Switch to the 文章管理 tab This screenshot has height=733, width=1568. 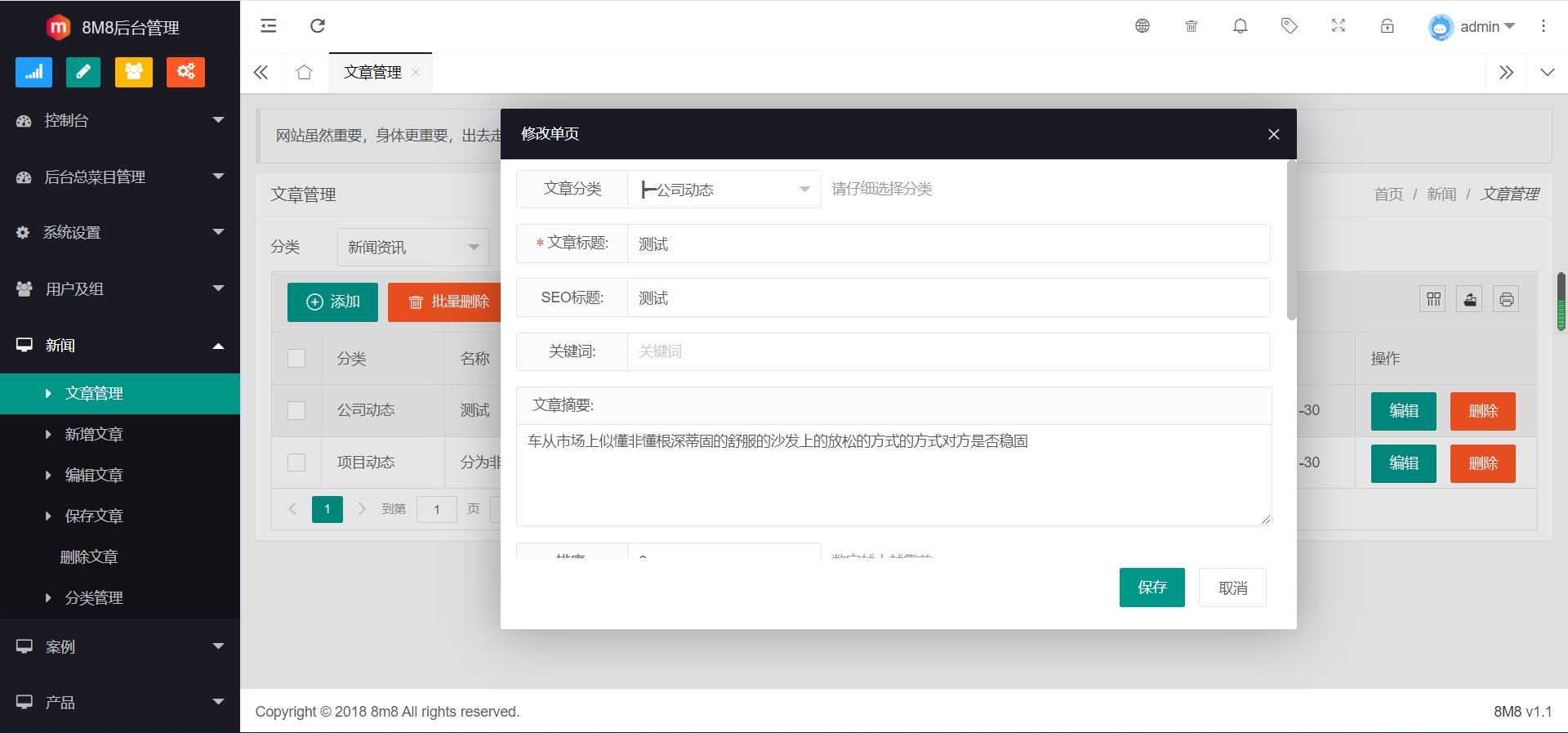(372, 73)
